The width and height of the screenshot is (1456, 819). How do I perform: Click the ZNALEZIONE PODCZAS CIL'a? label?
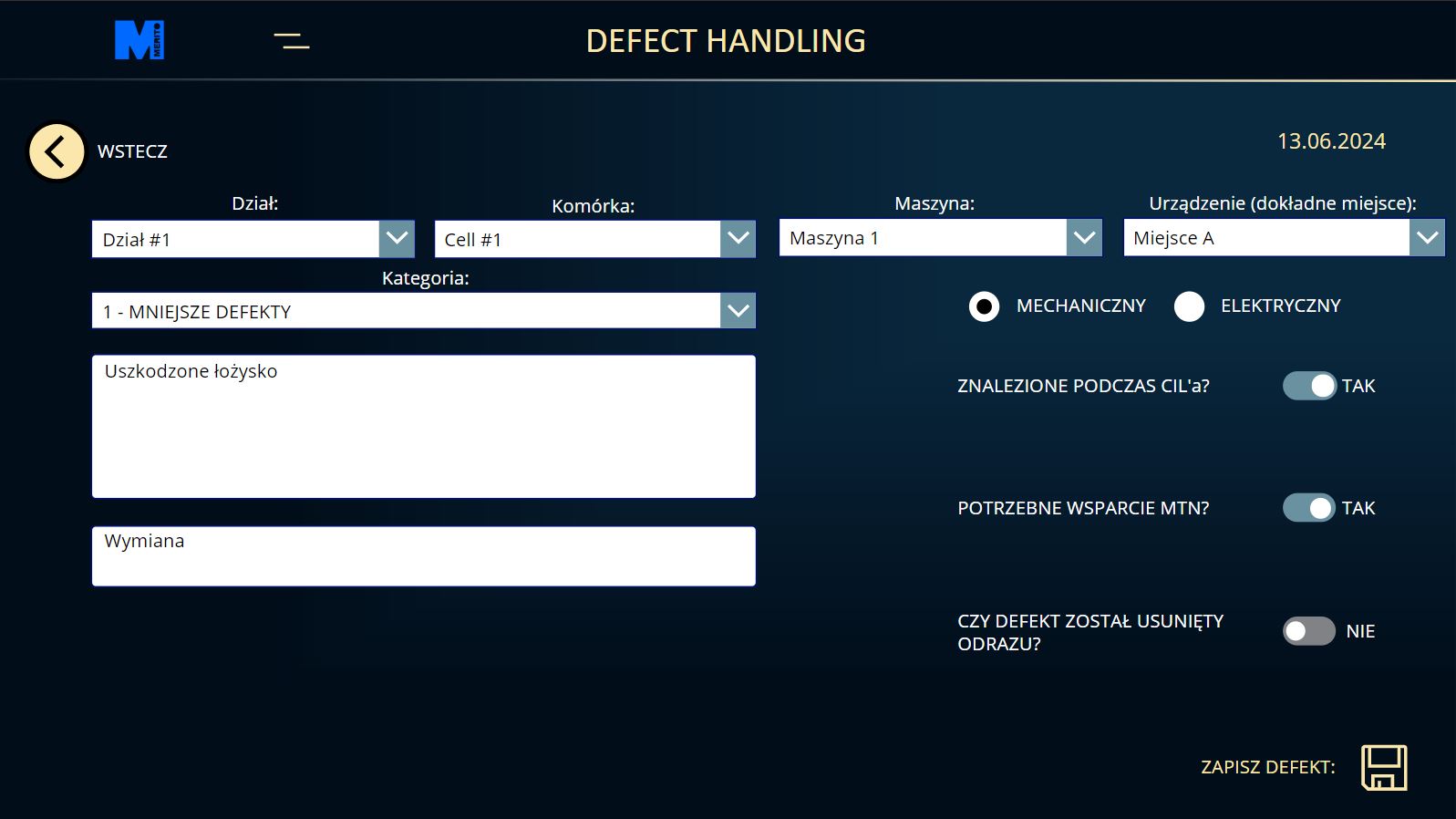point(1083,386)
